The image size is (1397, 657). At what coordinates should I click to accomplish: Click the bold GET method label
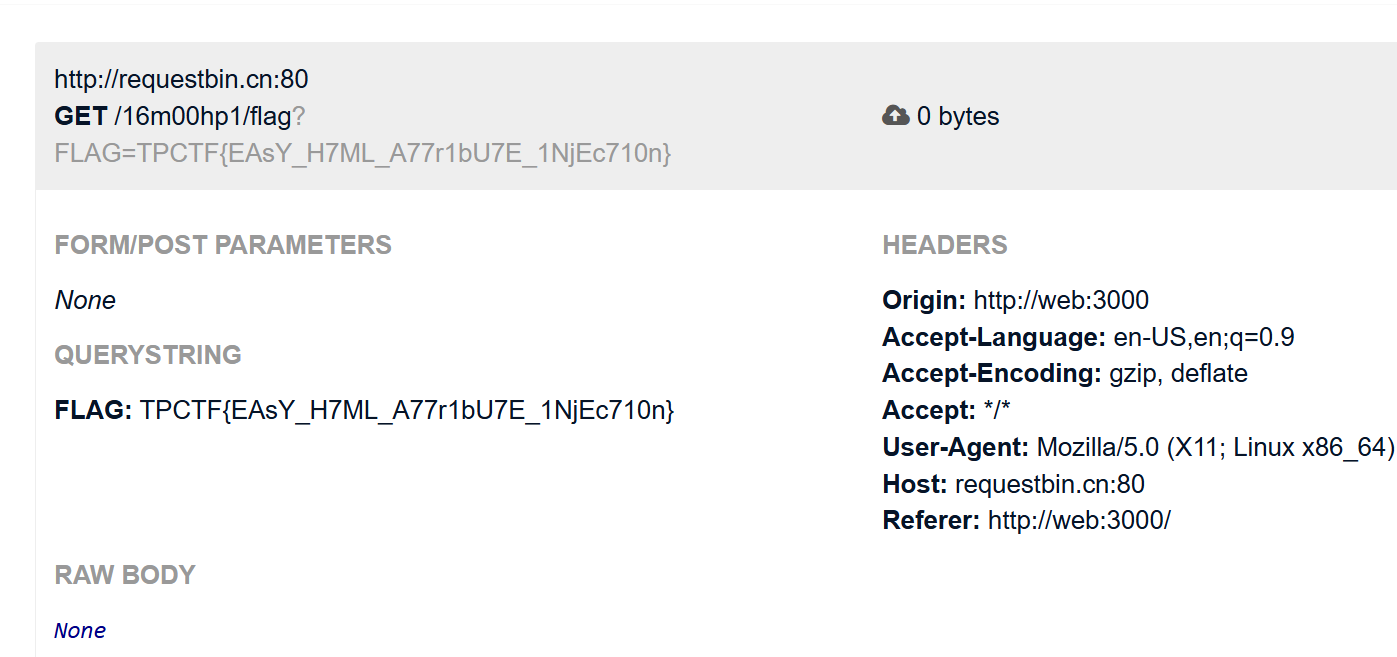coord(80,116)
